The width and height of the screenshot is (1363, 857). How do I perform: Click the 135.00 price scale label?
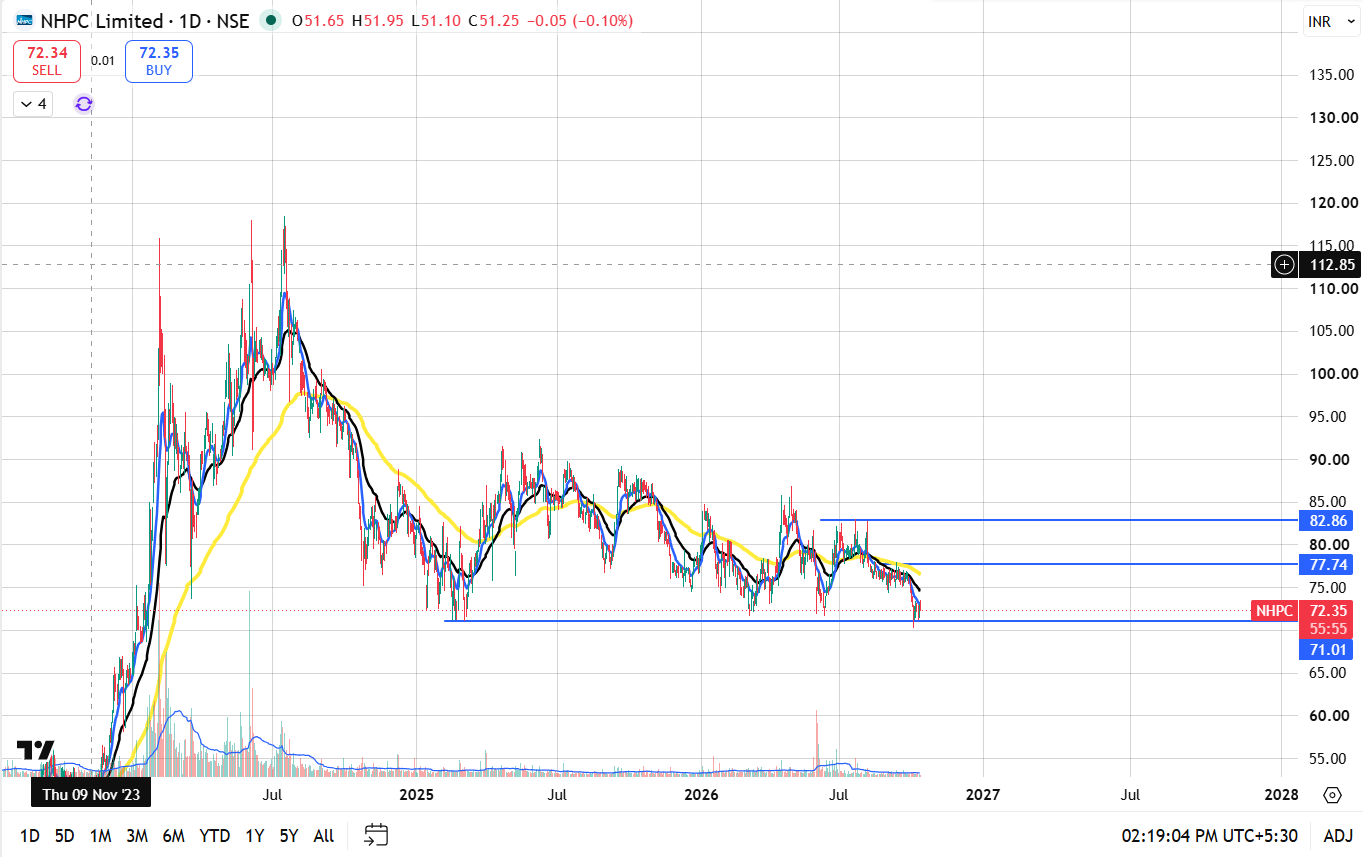point(1331,75)
